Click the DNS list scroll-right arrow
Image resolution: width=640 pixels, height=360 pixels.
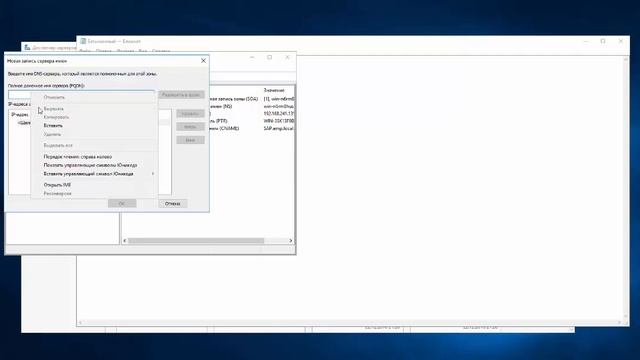[x=291, y=240]
